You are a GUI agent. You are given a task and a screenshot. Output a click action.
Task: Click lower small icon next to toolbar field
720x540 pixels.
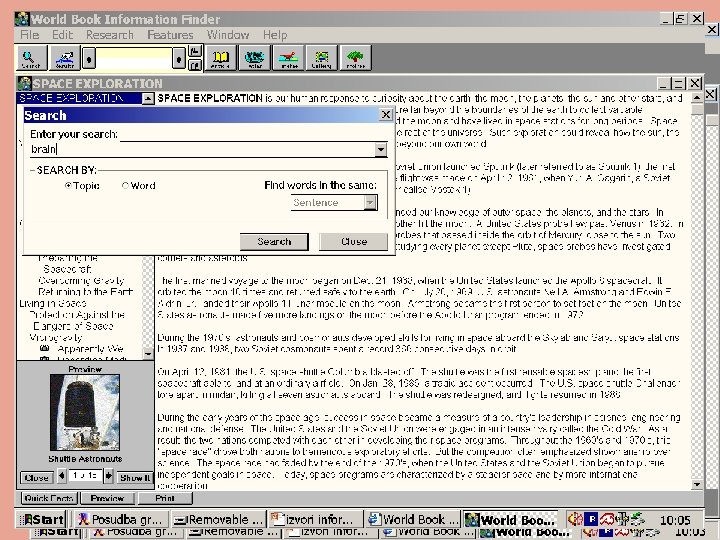click(195, 65)
